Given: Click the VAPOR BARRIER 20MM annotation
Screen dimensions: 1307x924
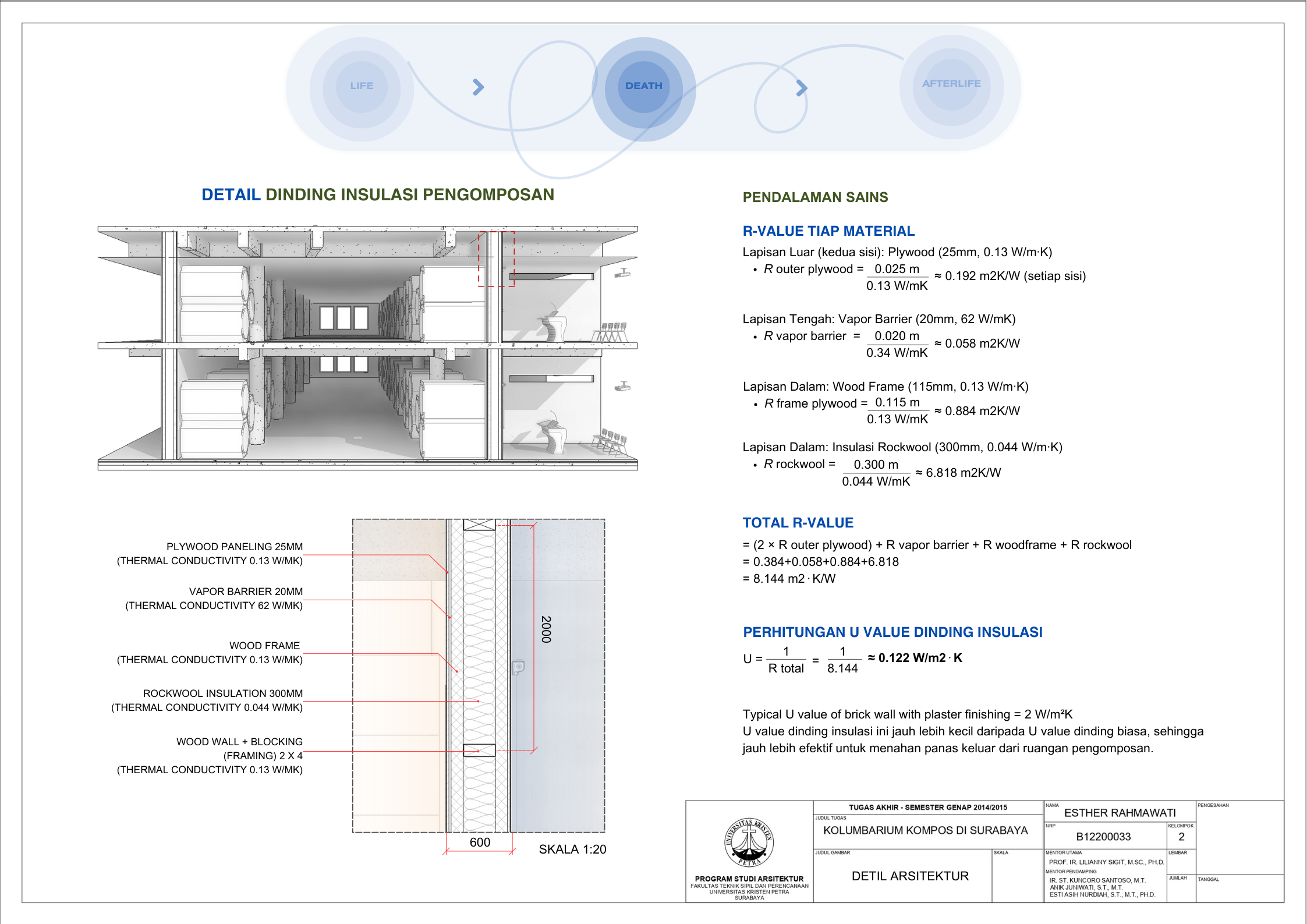Looking at the screenshot, I should point(246,592).
